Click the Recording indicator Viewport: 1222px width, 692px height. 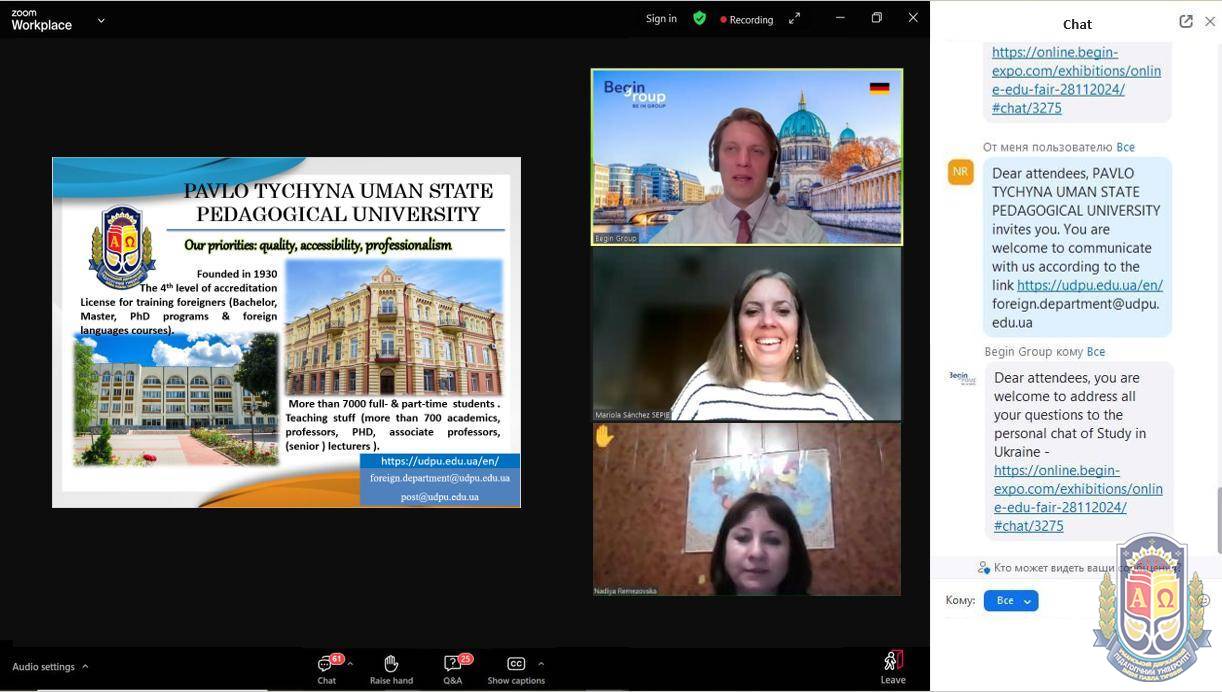point(747,19)
